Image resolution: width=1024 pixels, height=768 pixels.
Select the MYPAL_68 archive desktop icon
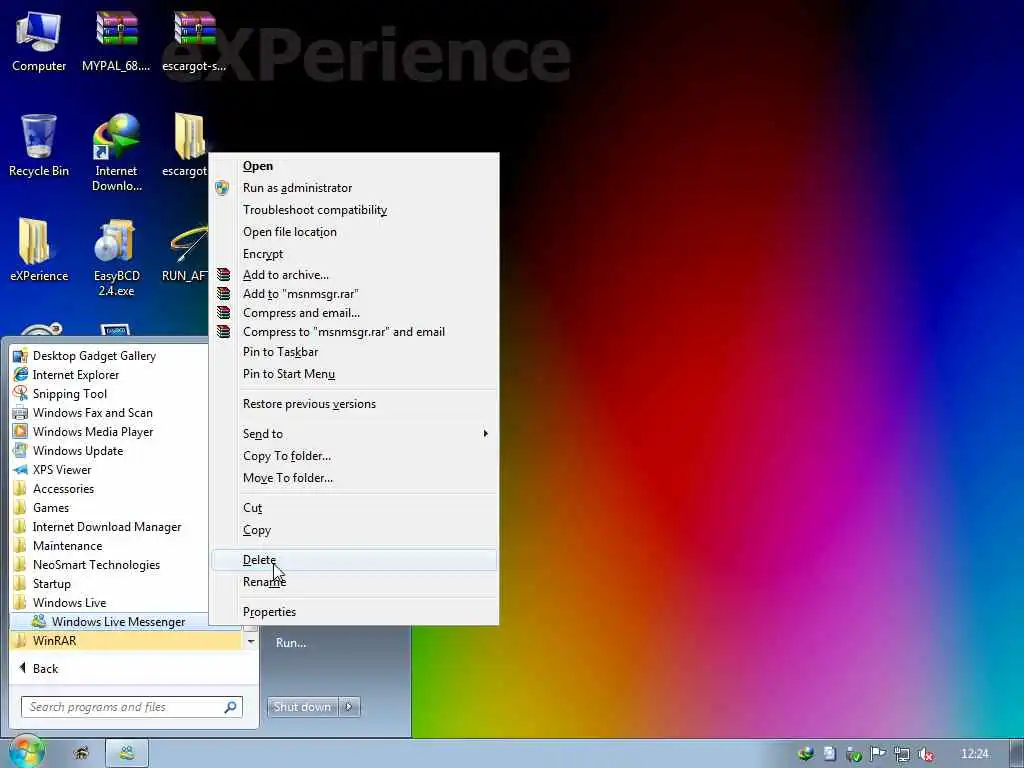[116, 41]
